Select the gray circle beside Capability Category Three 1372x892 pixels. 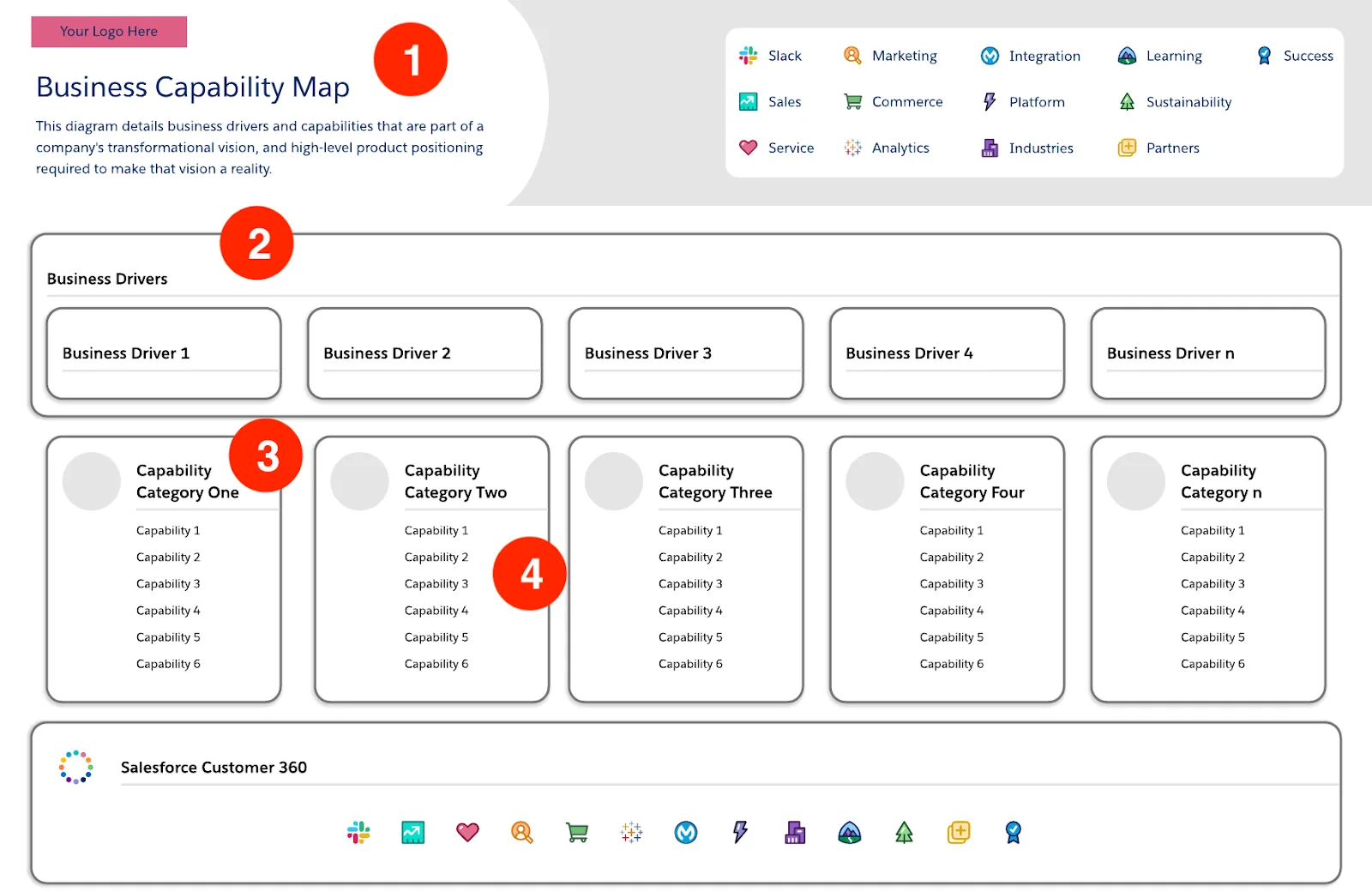point(614,481)
